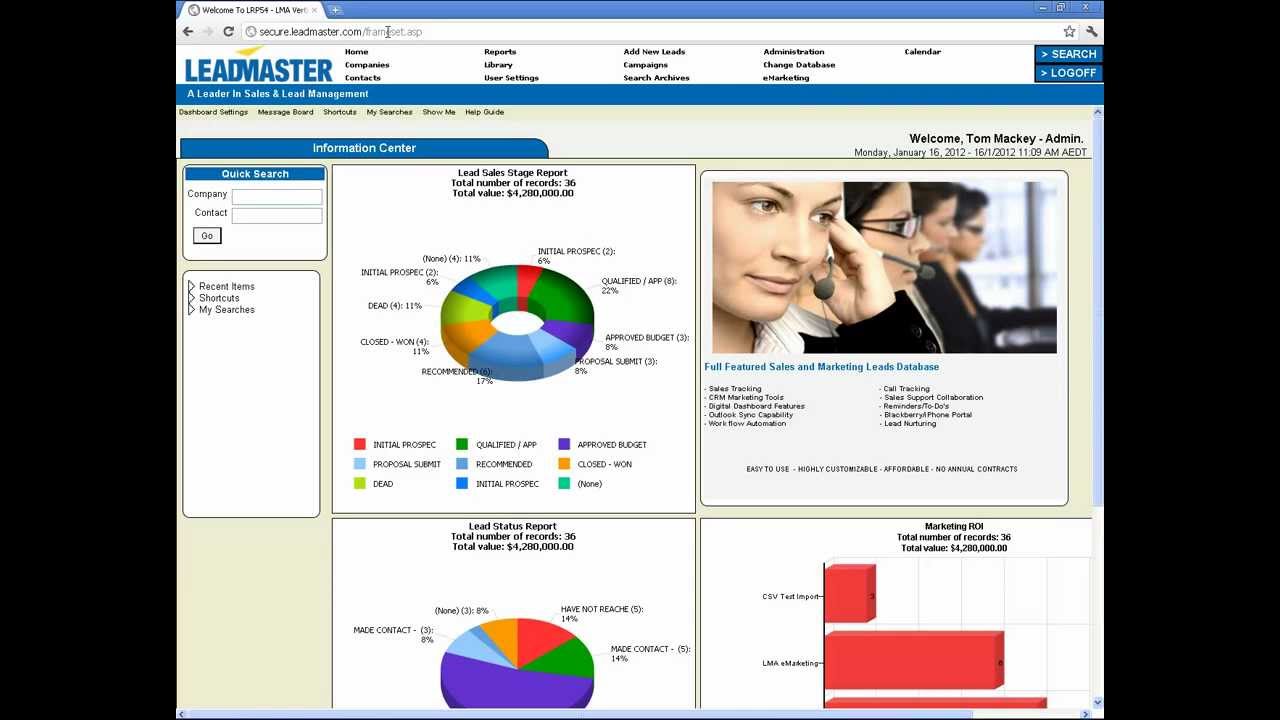
Task: Select the Information Center tab
Action: coord(364,148)
